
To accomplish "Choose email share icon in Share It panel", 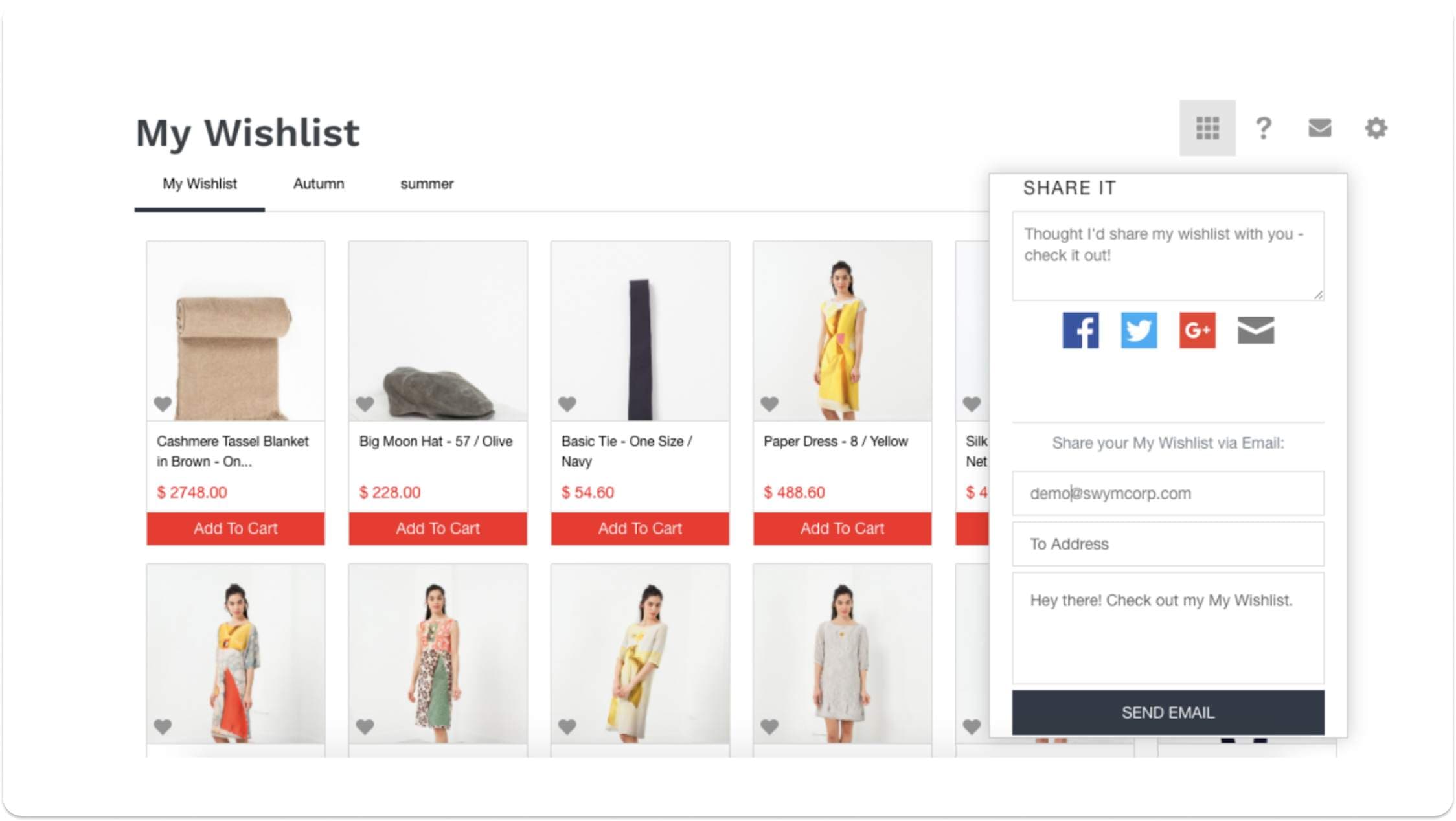I will tap(1255, 330).
